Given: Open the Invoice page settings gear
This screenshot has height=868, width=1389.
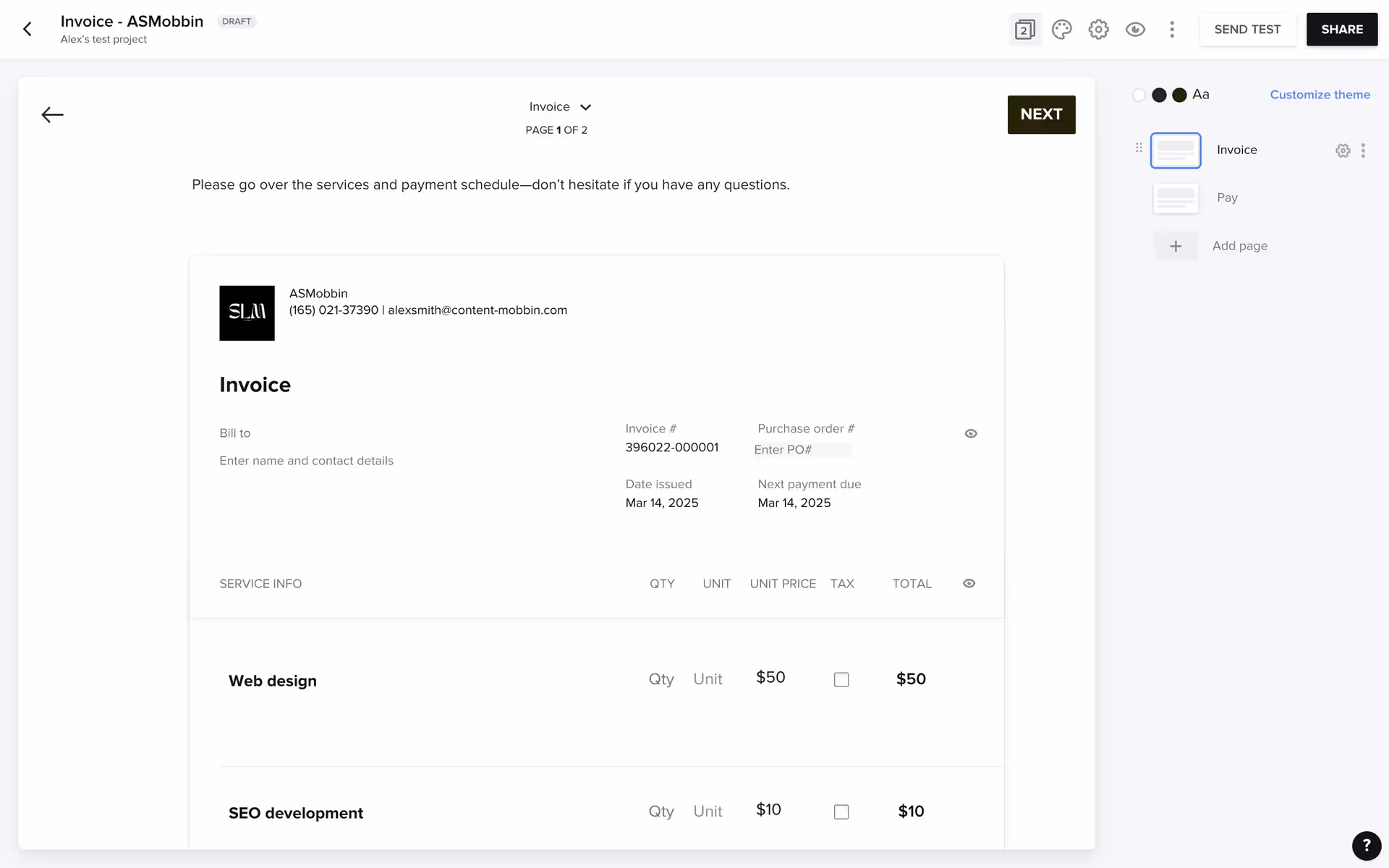Looking at the screenshot, I should pos(1343,150).
